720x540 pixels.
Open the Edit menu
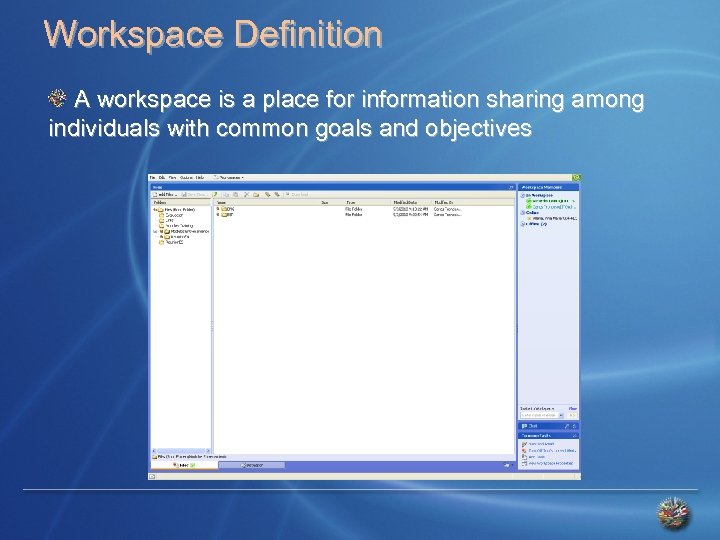[162, 178]
